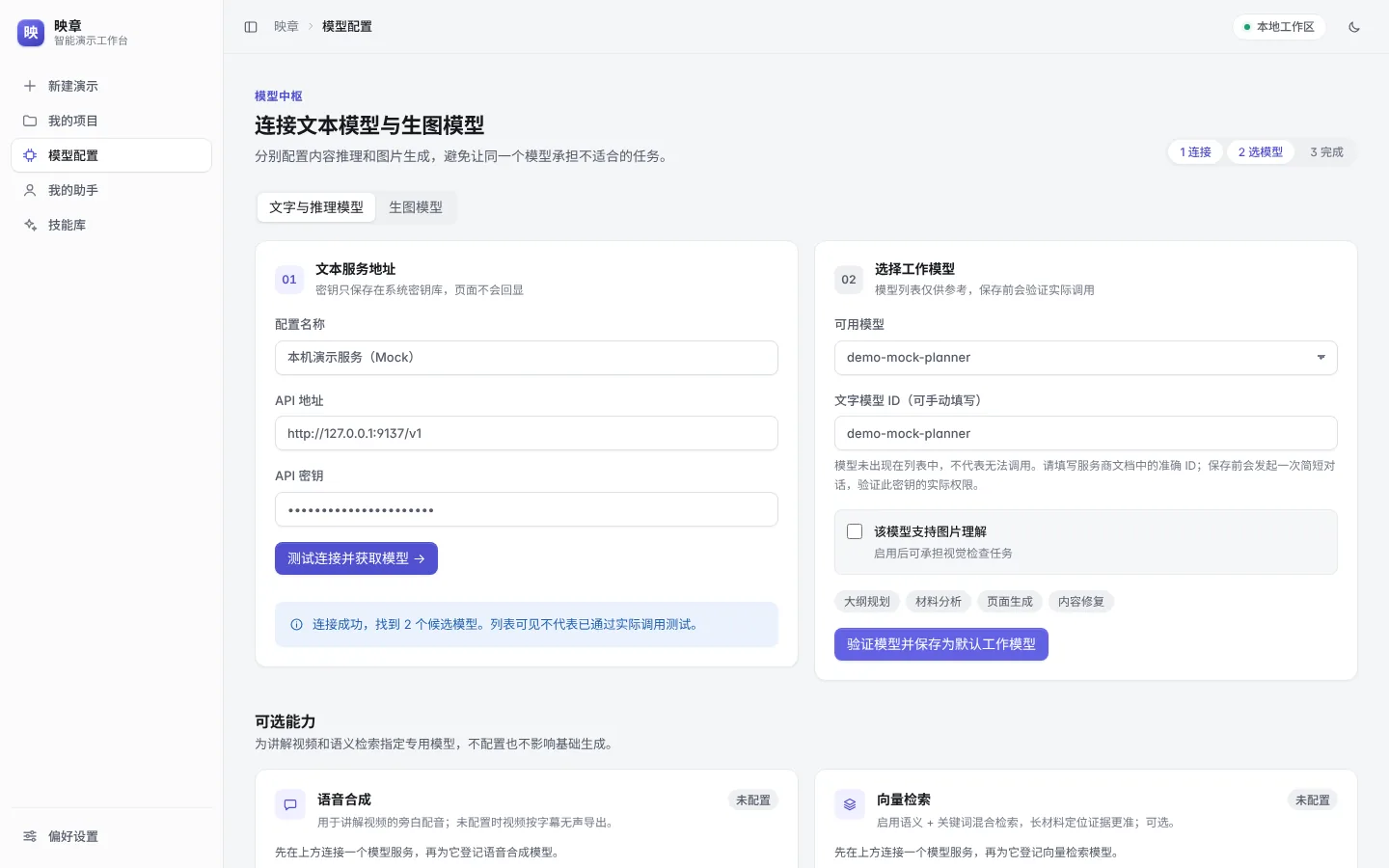
Task: Click the sparkle icon for 技能库
Action: click(30, 225)
